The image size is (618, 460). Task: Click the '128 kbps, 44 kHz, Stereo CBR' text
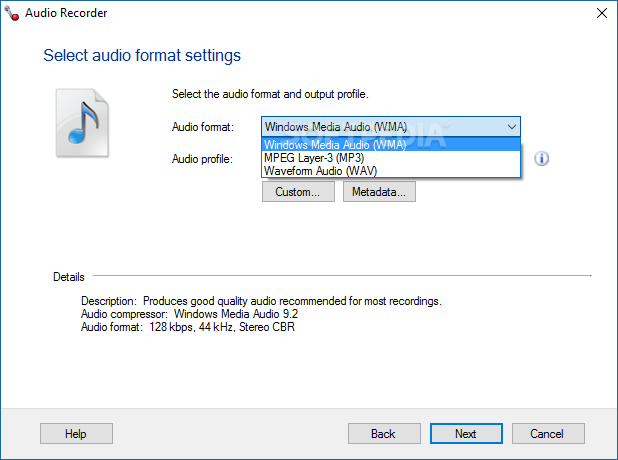coord(222,327)
